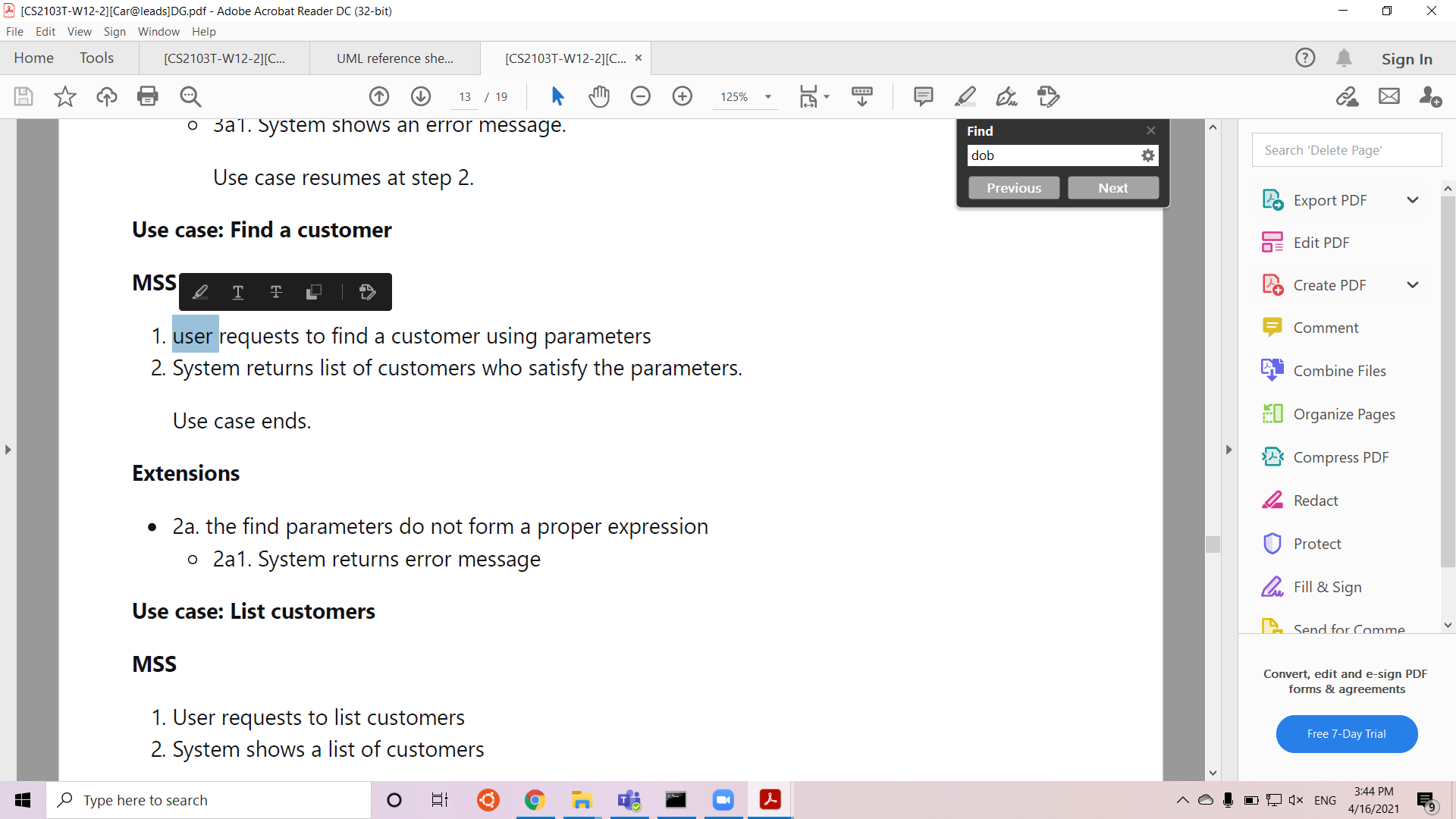The image size is (1456, 819).
Task: Open the 125% zoom level dropdown
Action: [768, 97]
